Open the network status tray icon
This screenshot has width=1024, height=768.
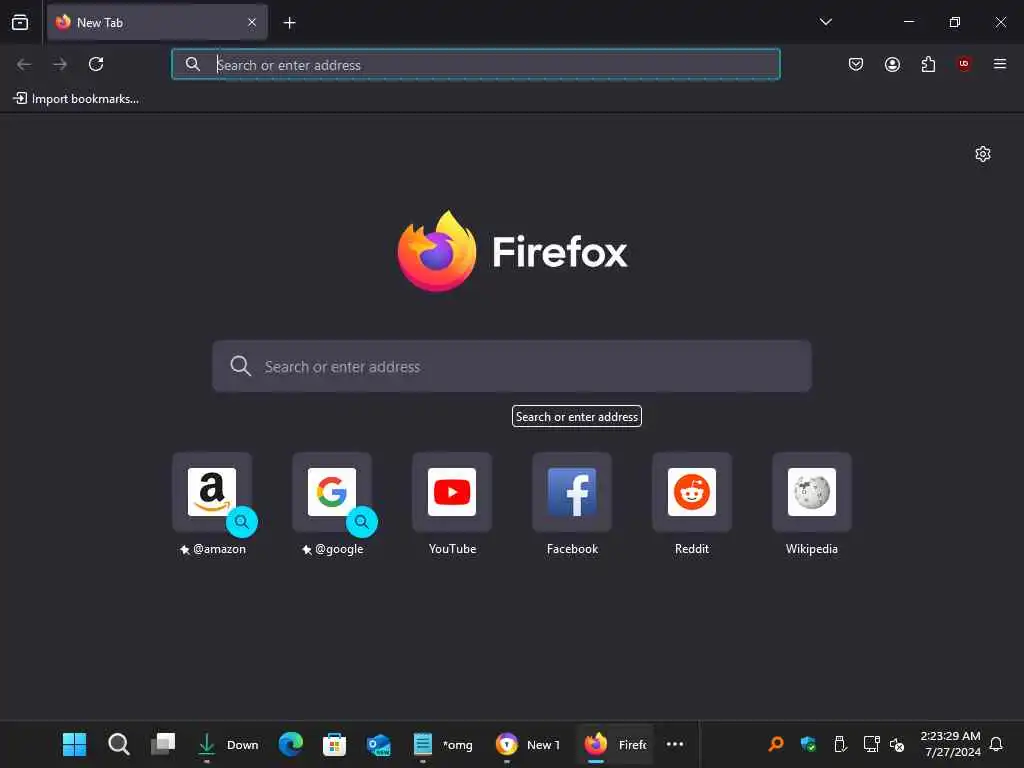[x=871, y=744]
